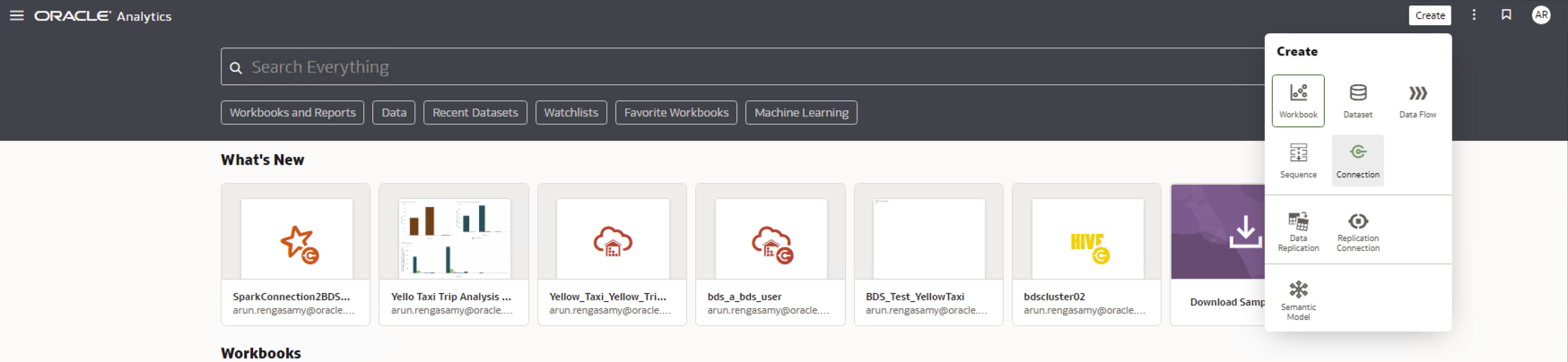The width and height of the screenshot is (1568, 362).
Task: Select the Favorite Workbooks filter
Action: point(676,113)
